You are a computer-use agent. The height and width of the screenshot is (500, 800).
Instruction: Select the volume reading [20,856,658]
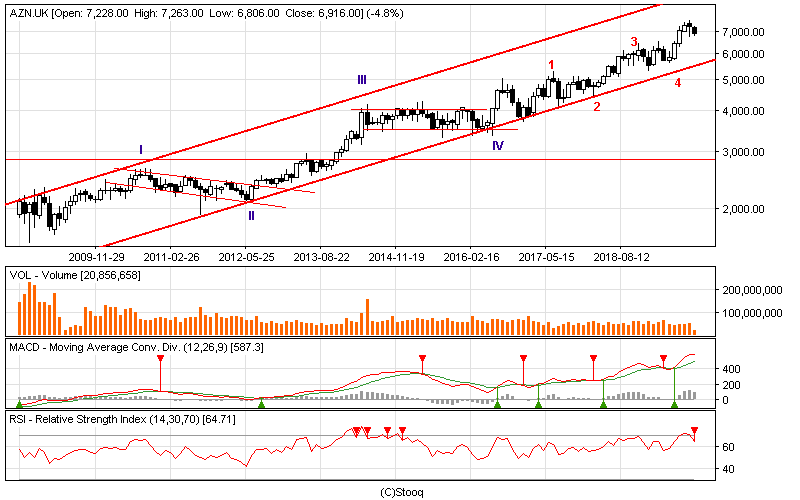coord(109,276)
